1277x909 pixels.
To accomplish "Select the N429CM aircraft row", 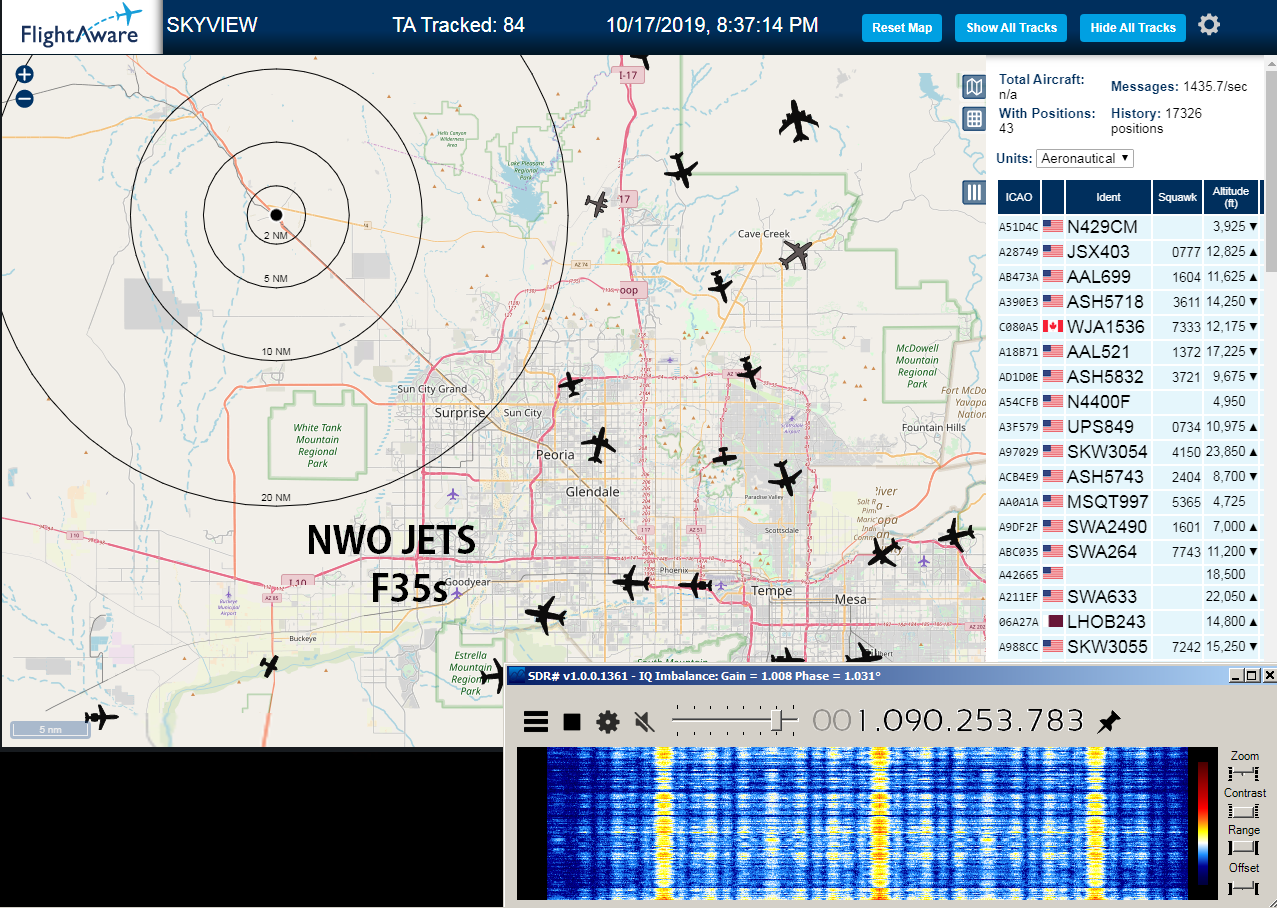I will [x=1130, y=227].
